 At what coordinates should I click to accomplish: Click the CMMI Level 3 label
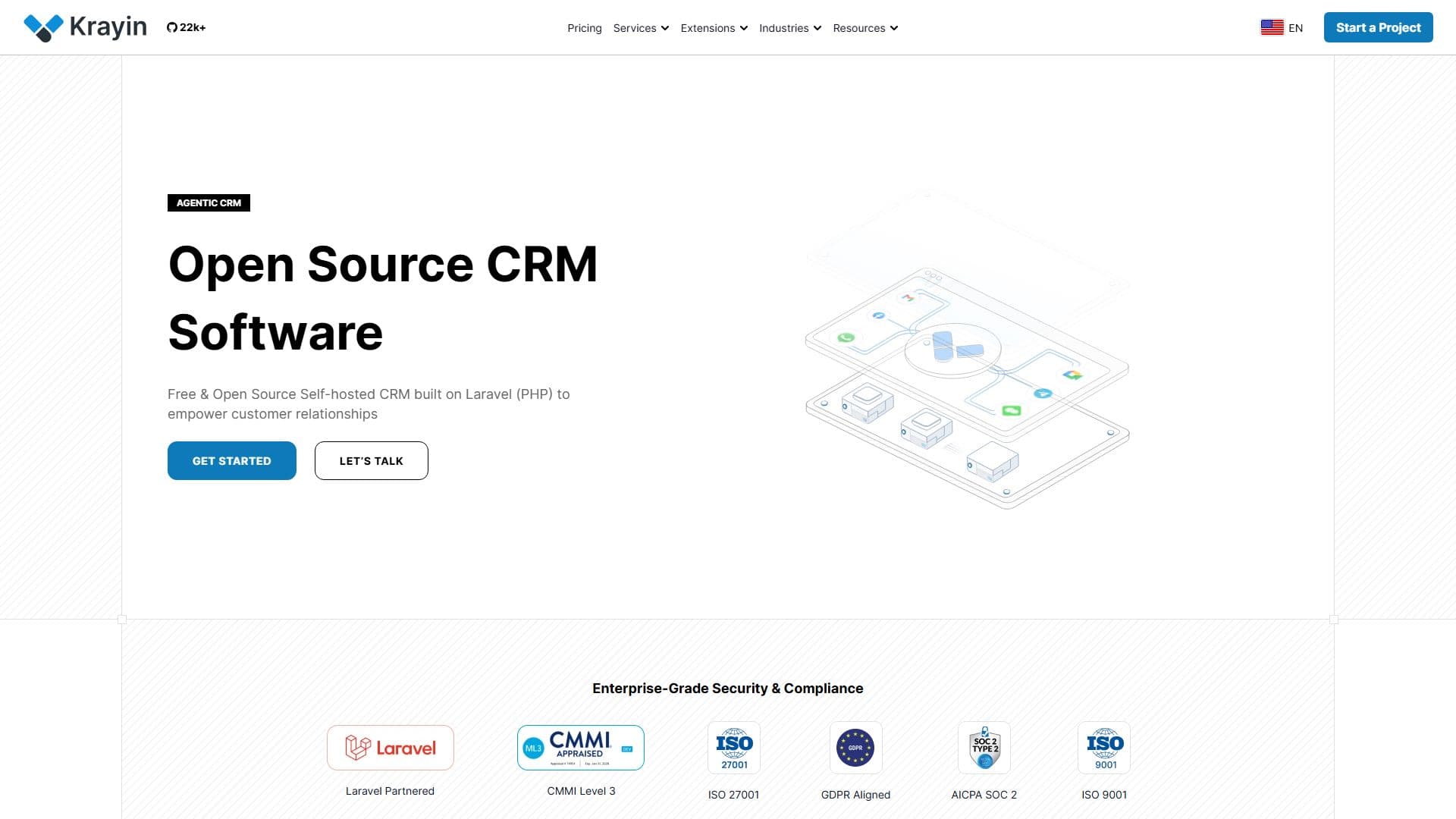pos(581,791)
